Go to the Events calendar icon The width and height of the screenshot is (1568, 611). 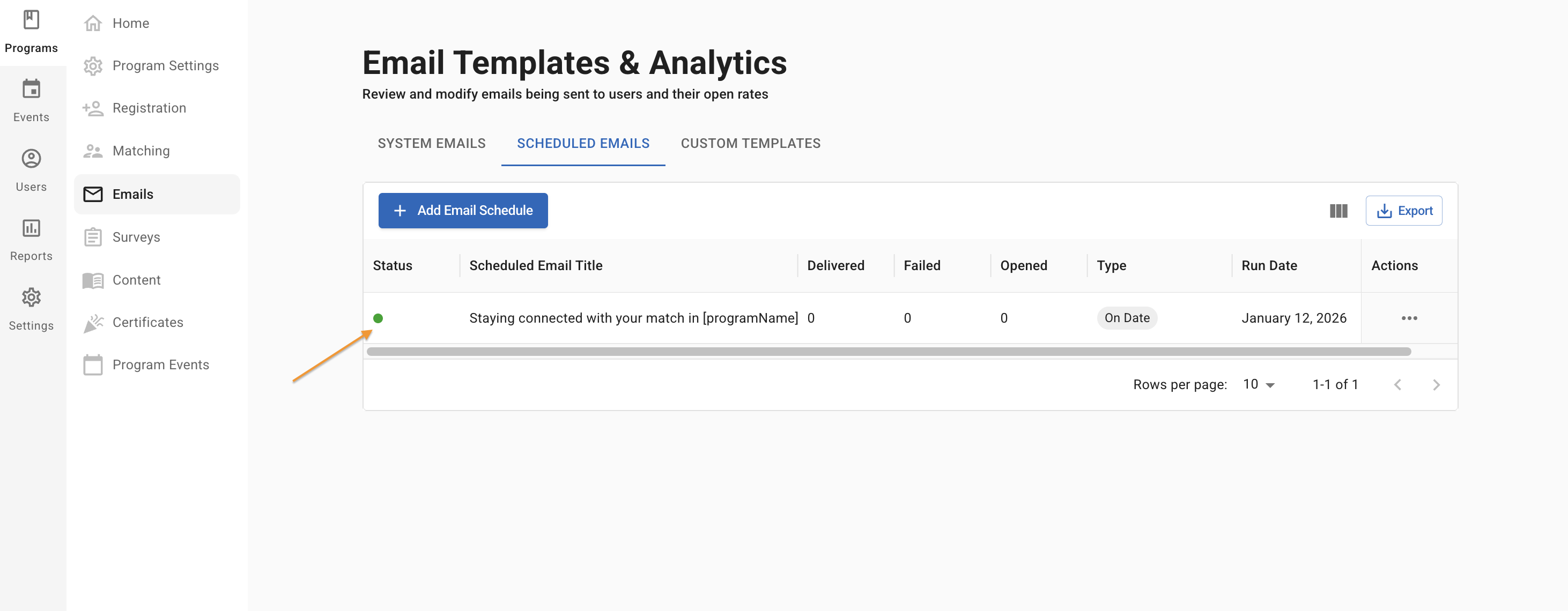pyautogui.click(x=31, y=90)
